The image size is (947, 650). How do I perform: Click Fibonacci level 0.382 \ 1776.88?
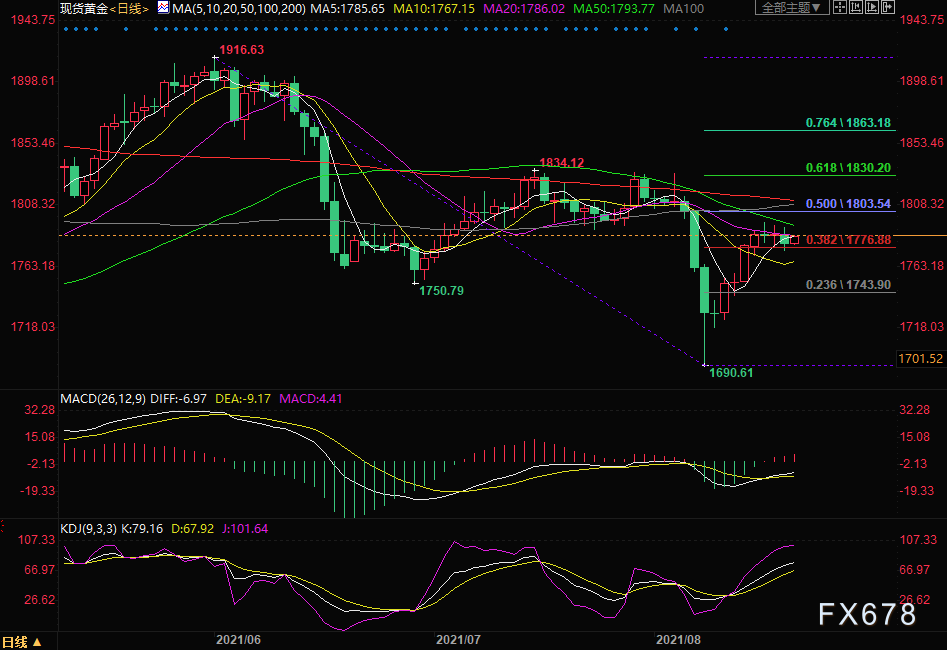(848, 240)
